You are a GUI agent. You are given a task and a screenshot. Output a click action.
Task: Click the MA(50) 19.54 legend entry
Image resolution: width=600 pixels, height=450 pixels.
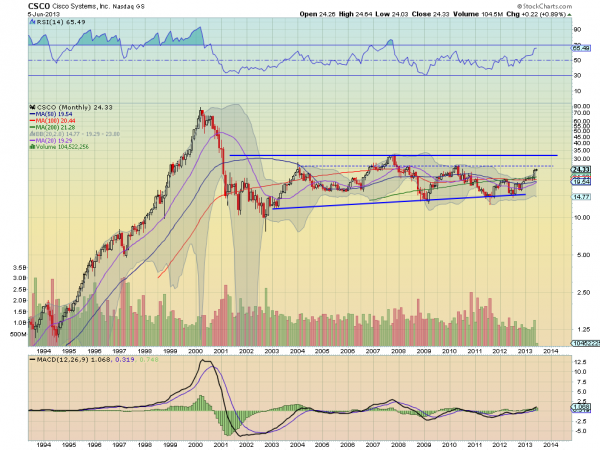(x=51, y=114)
